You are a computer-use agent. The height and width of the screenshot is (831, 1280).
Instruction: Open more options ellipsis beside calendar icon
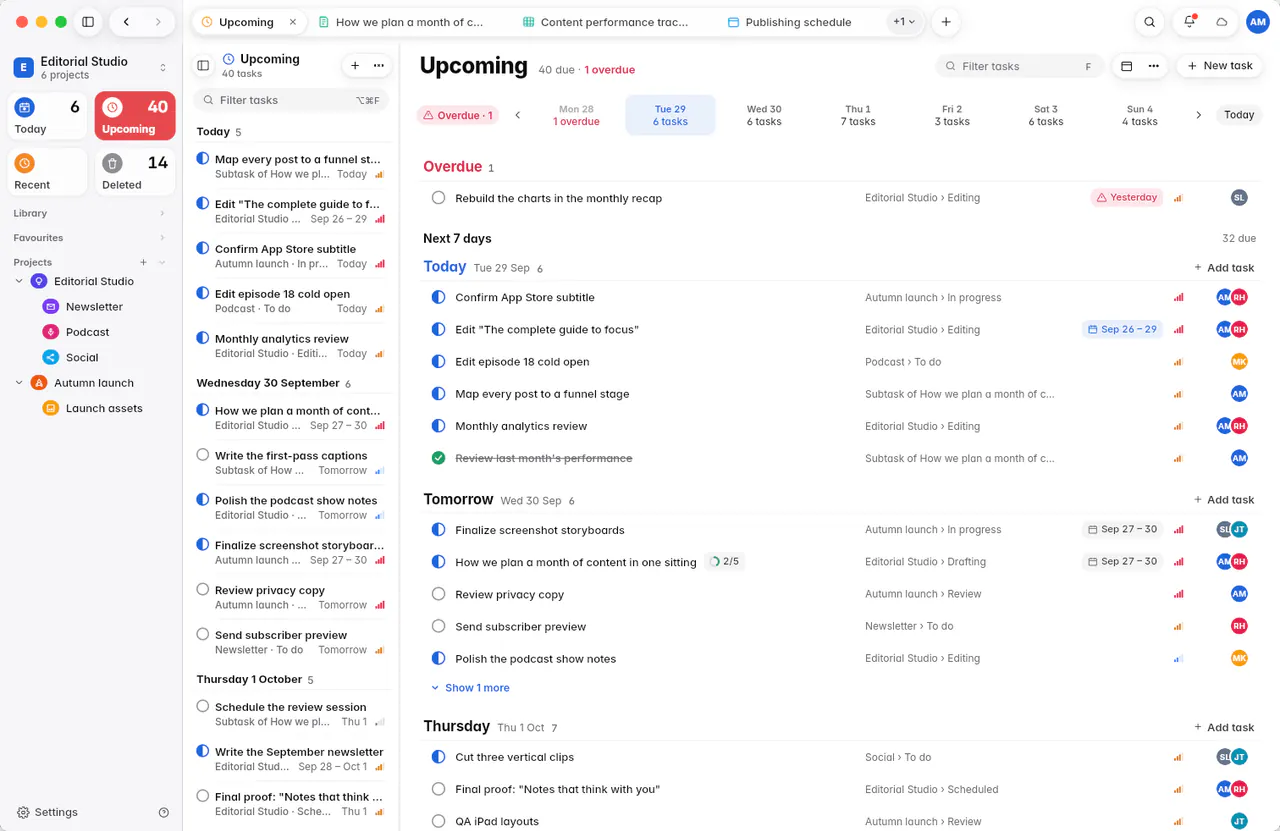pos(1153,66)
